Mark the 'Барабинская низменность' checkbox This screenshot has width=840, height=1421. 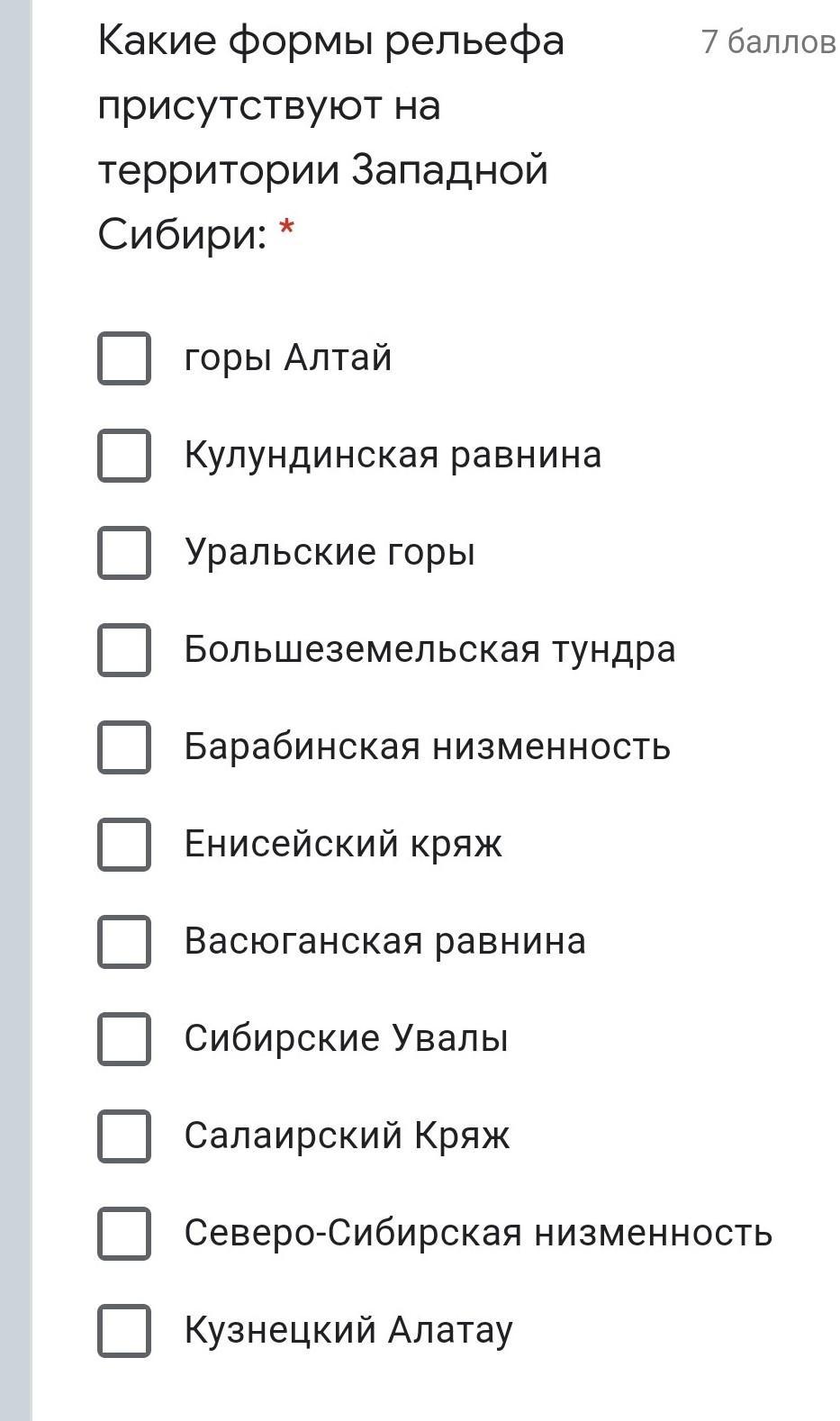pyautogui.click(x=124, y=747)
